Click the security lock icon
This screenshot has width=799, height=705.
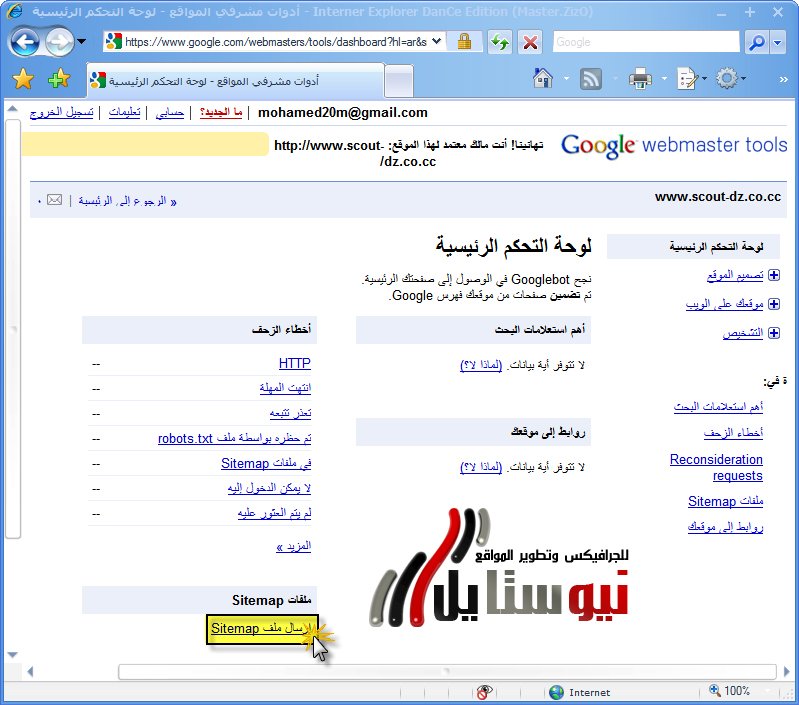(464, 42)
